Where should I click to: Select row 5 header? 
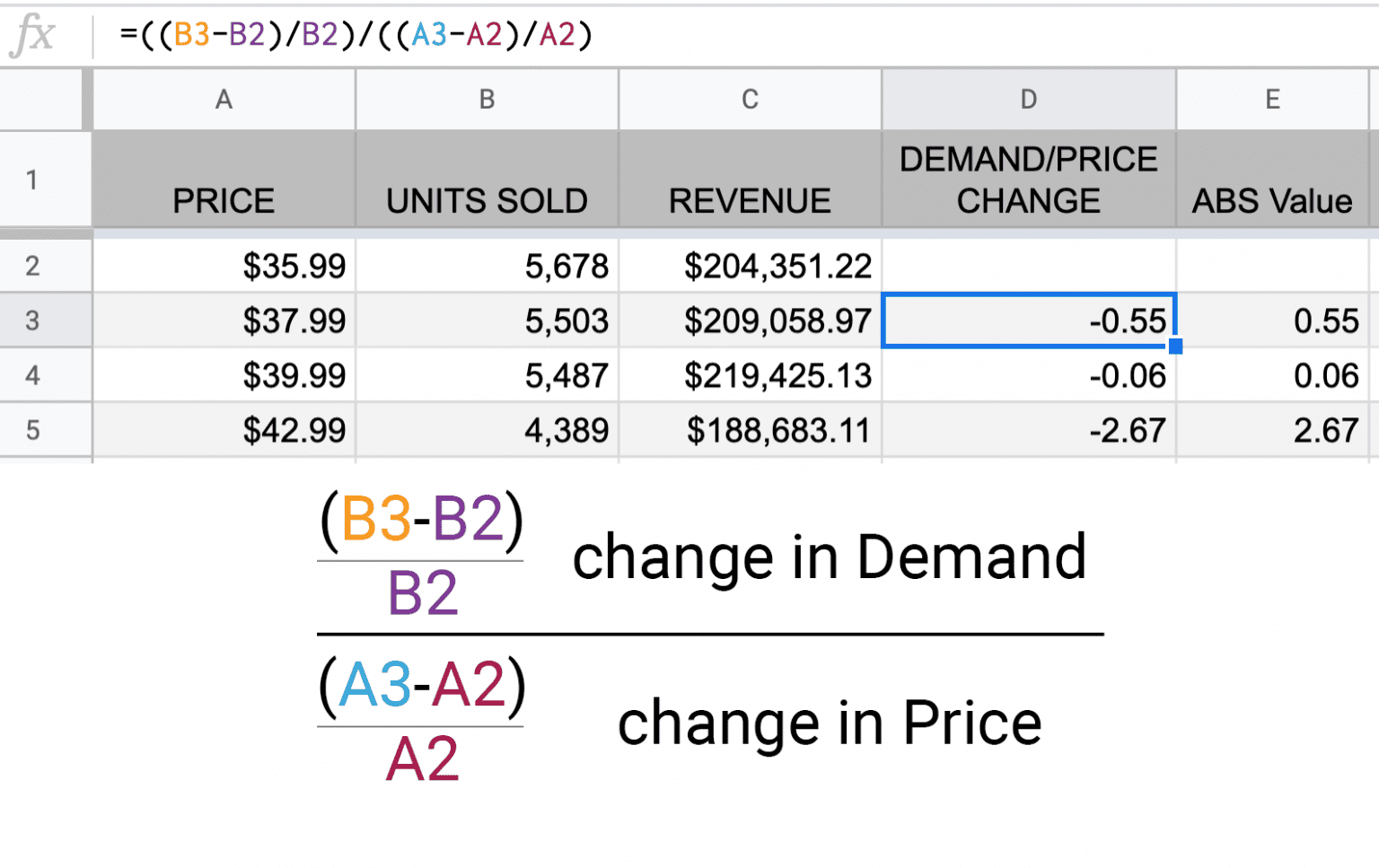click(x=33, y=430)
